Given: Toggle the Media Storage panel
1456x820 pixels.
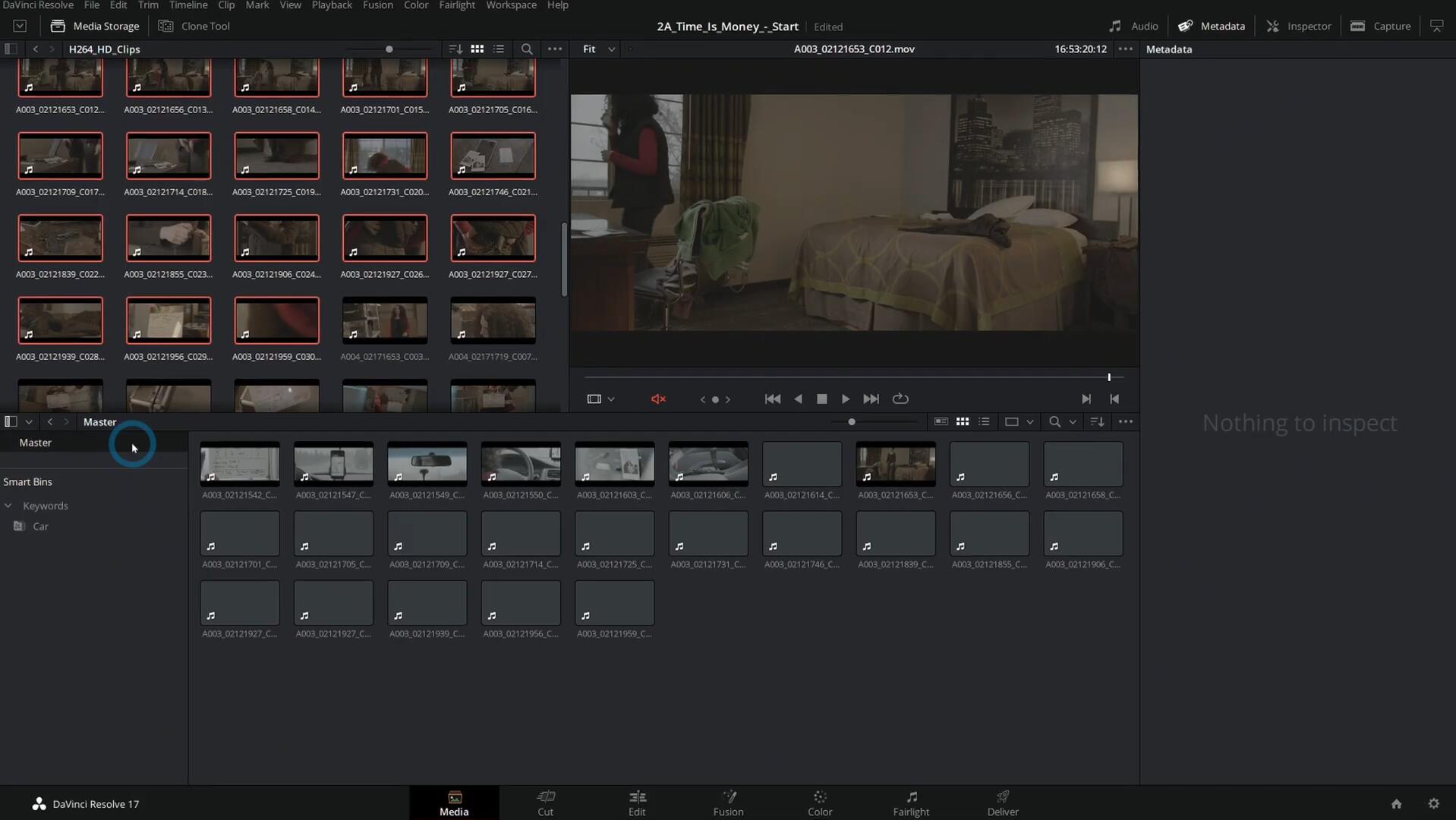Looking at the screenshot, I should (96, 26).
